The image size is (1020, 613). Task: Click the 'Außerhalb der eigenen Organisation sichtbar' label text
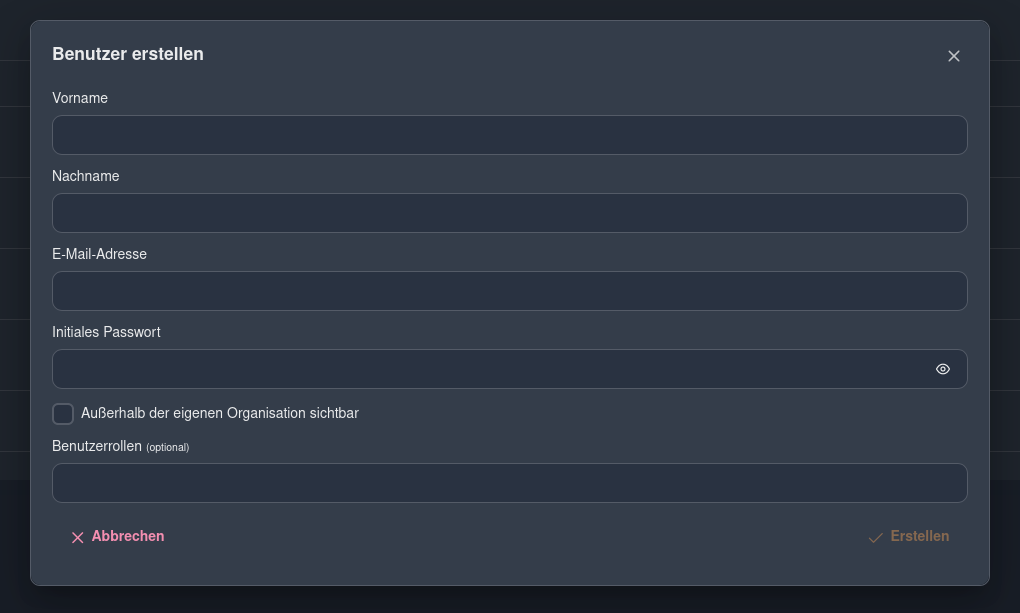click(x=220, y=413)
